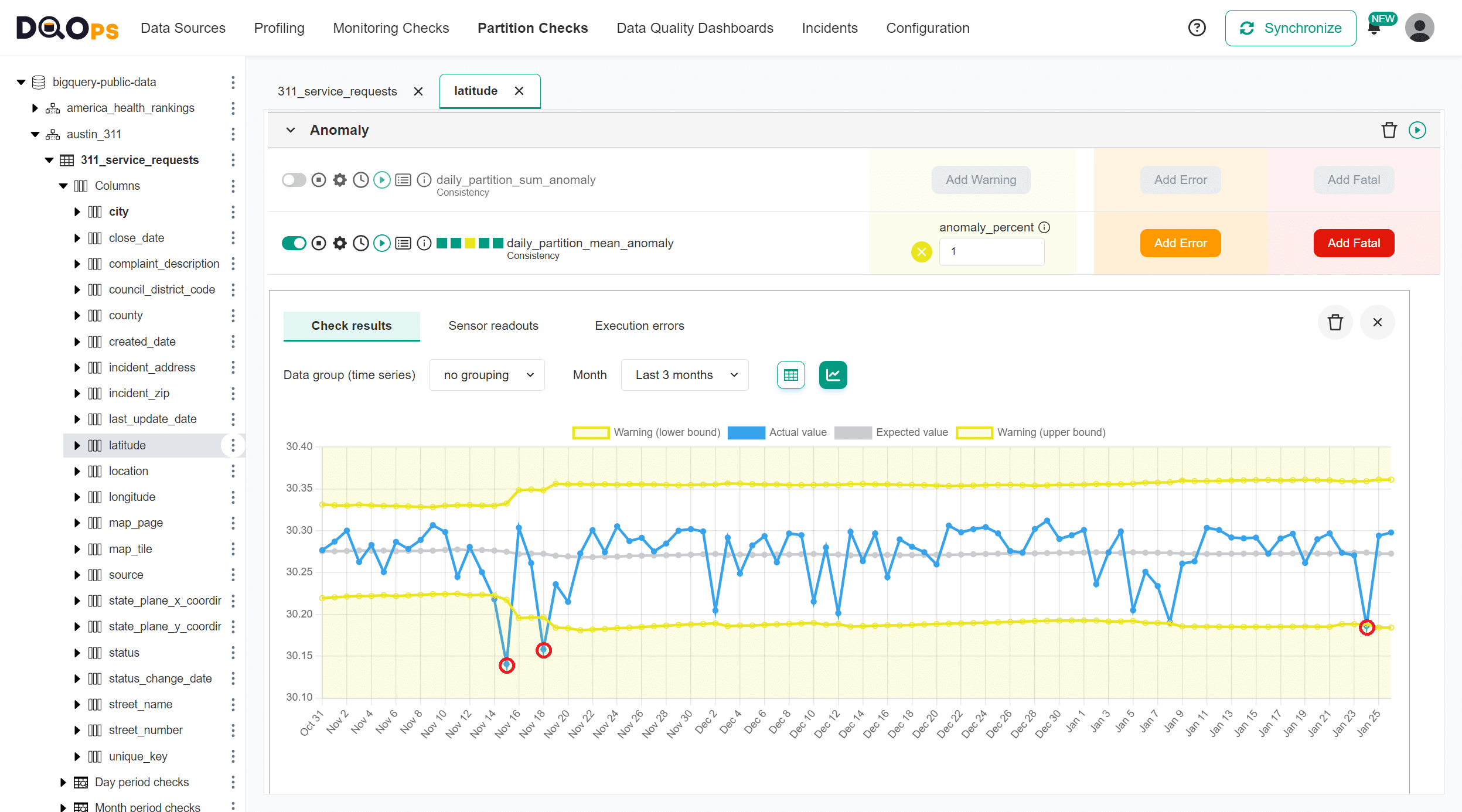Click the Add Fatal button
This screenshot has width=1462, height=812.
1353,243
